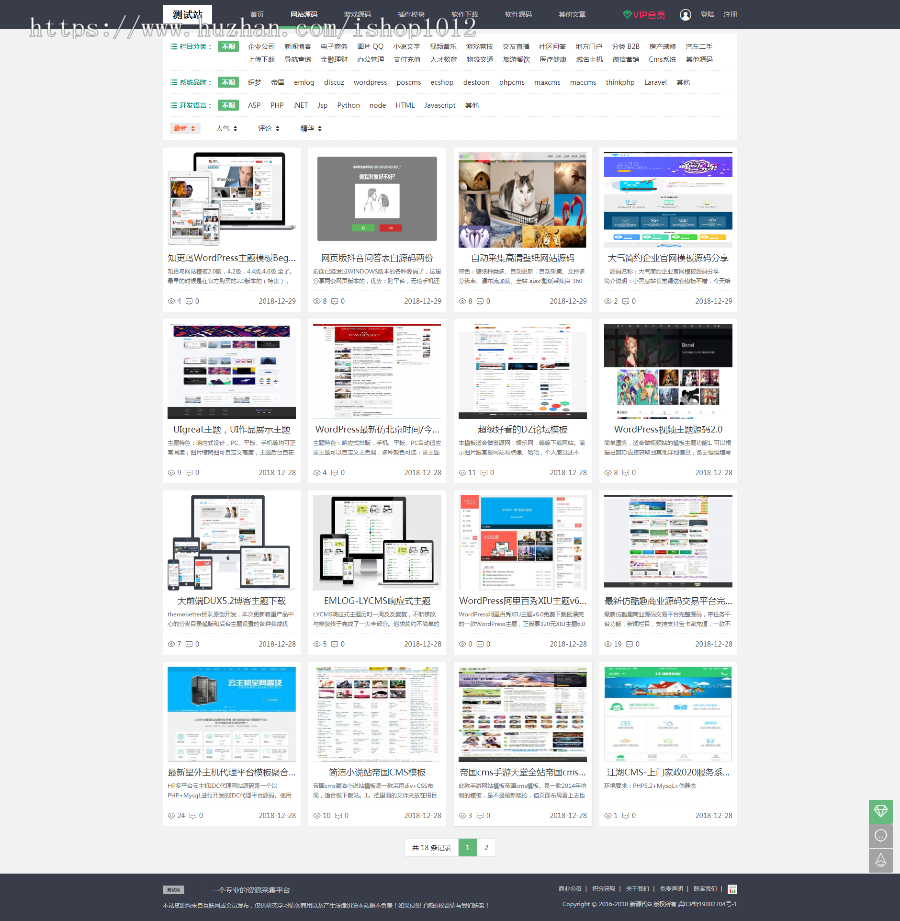Open 首页 in the top navigation
The width and height of the screenshot is (900, 921).
coord(257,14)
